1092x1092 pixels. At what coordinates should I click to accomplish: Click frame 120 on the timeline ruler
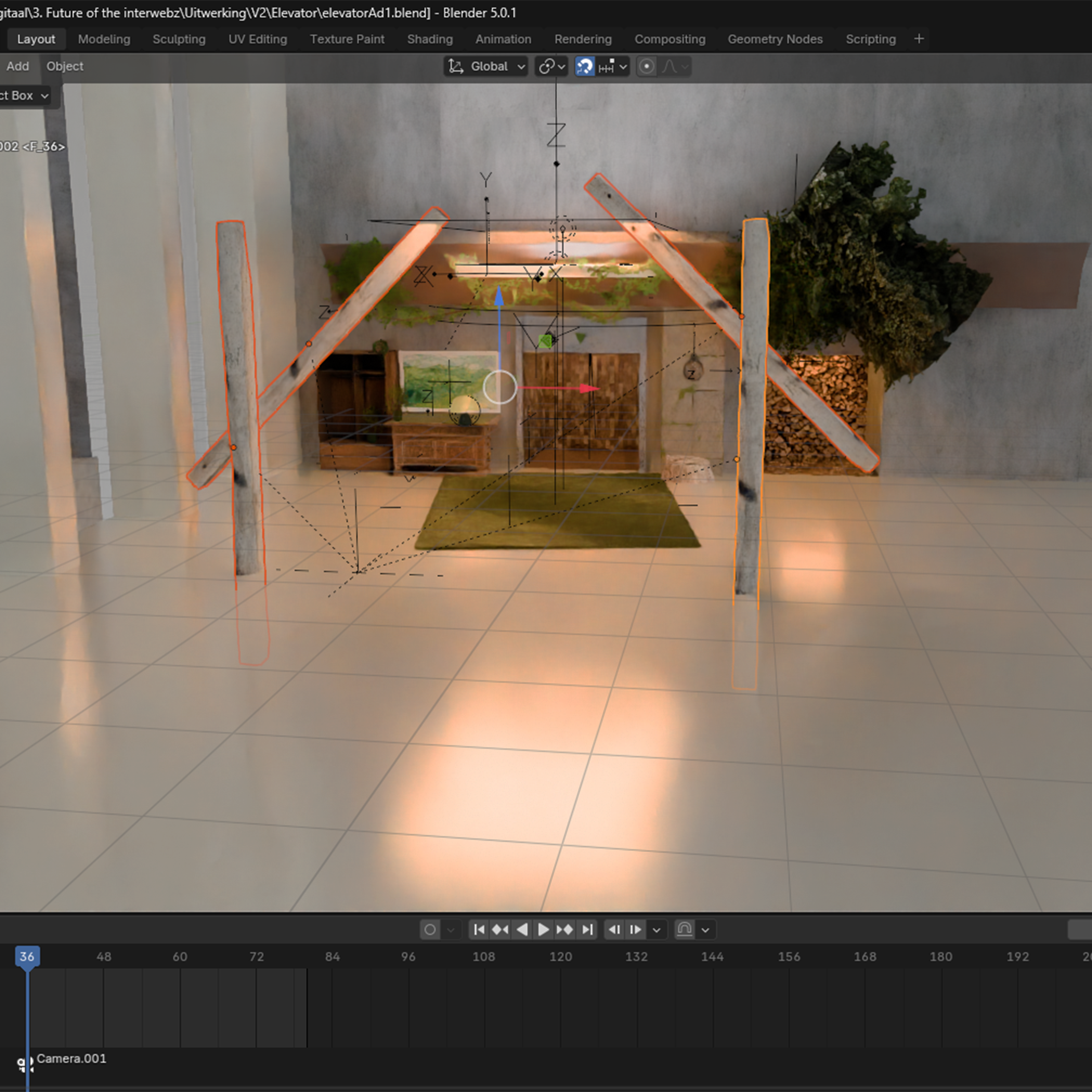pos(561,957)
